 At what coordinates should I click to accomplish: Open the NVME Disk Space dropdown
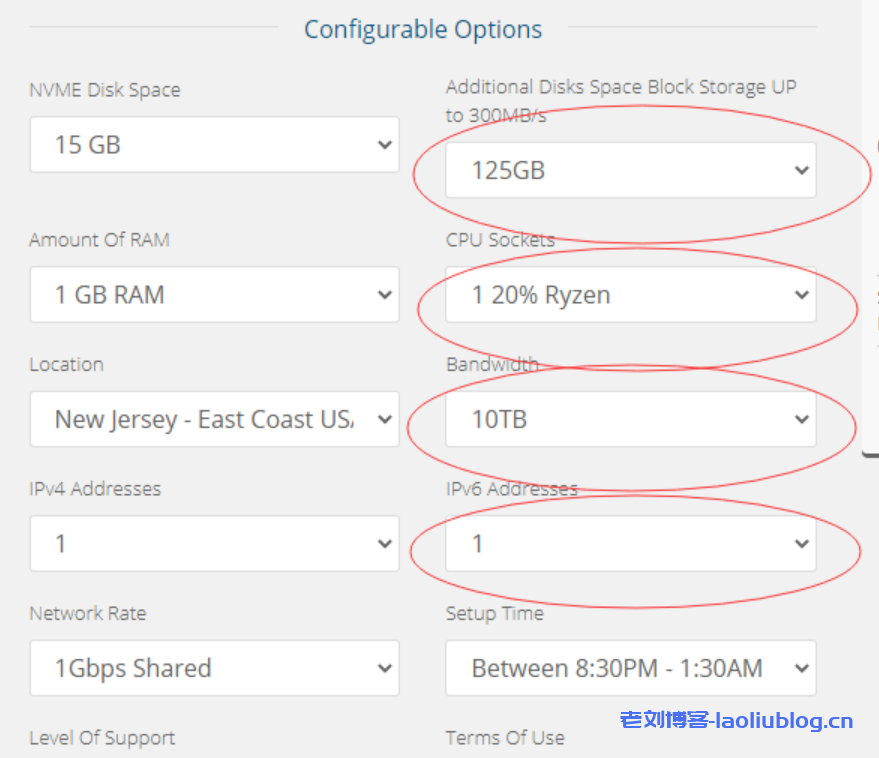(214, 145)
